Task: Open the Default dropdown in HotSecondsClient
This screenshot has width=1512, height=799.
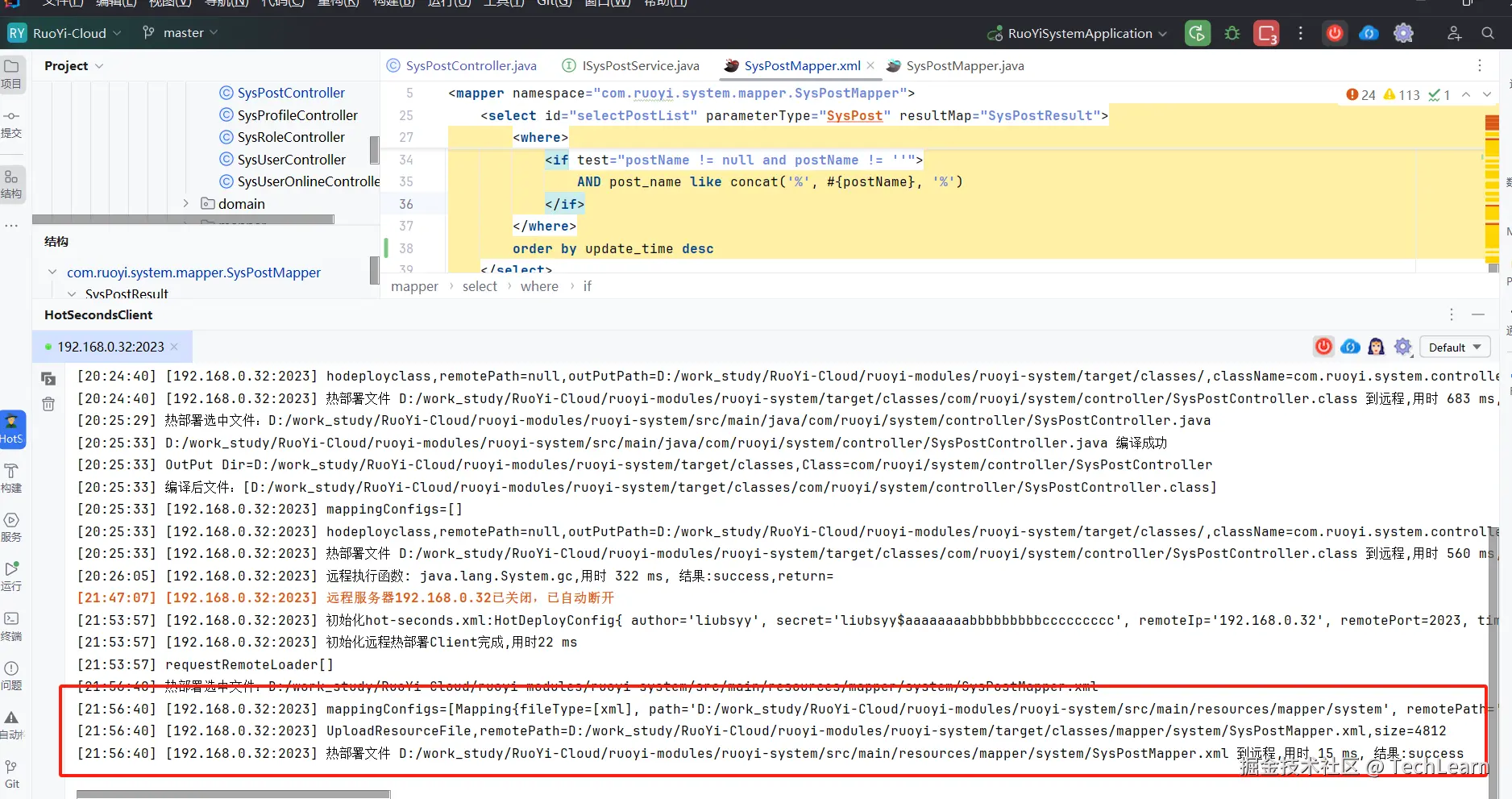Action: [1455, 347]
